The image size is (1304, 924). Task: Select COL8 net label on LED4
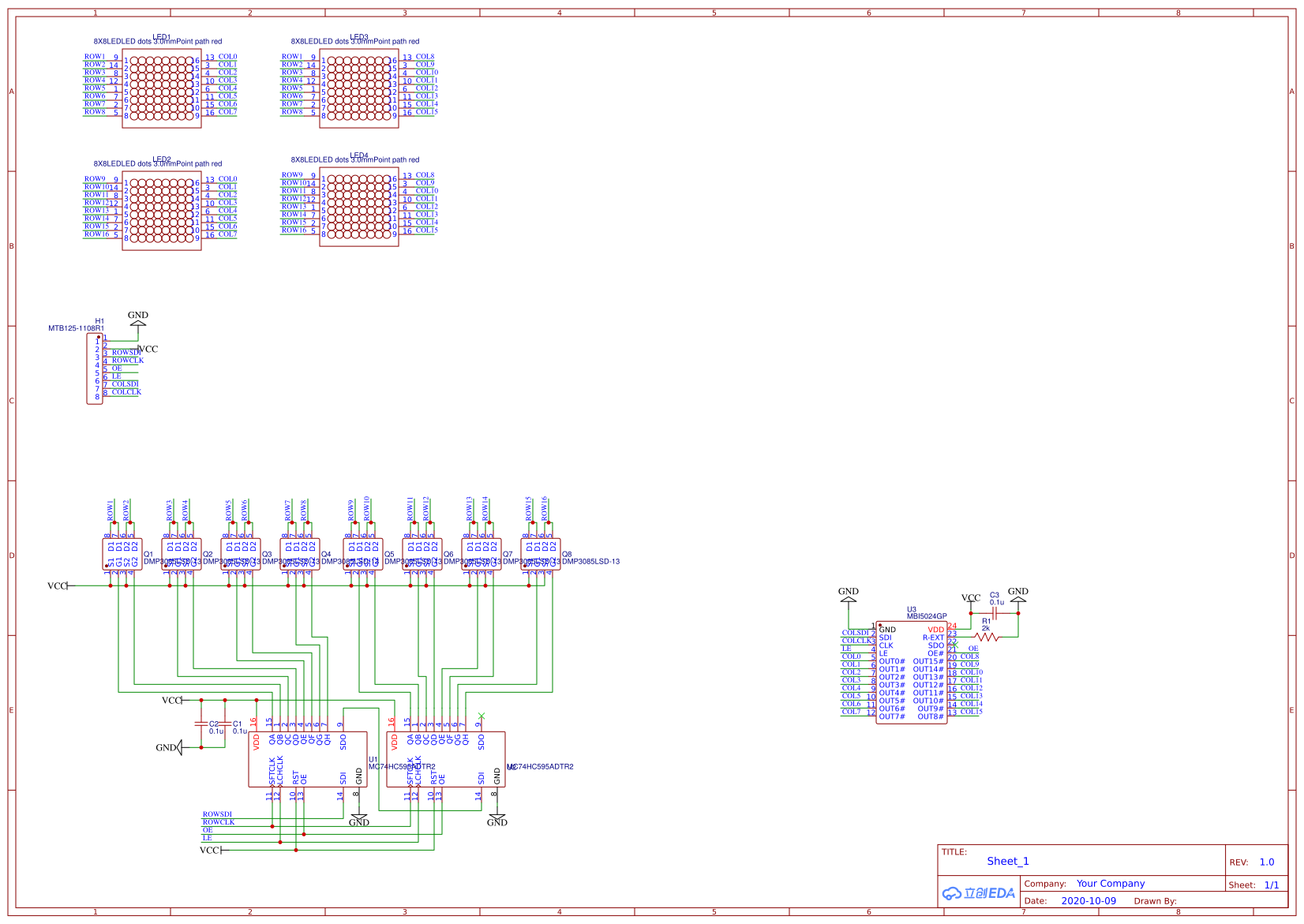click(425, 175)
